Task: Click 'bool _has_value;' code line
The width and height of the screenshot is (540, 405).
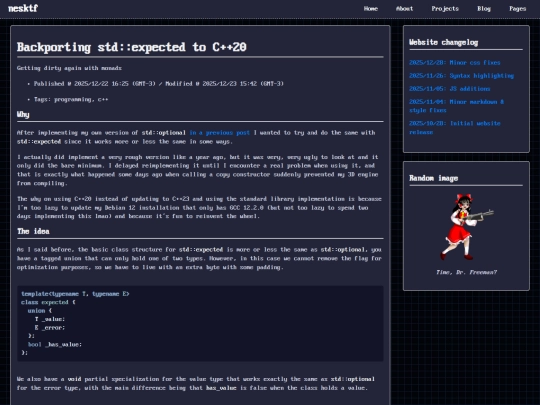Action: point(55,344)
